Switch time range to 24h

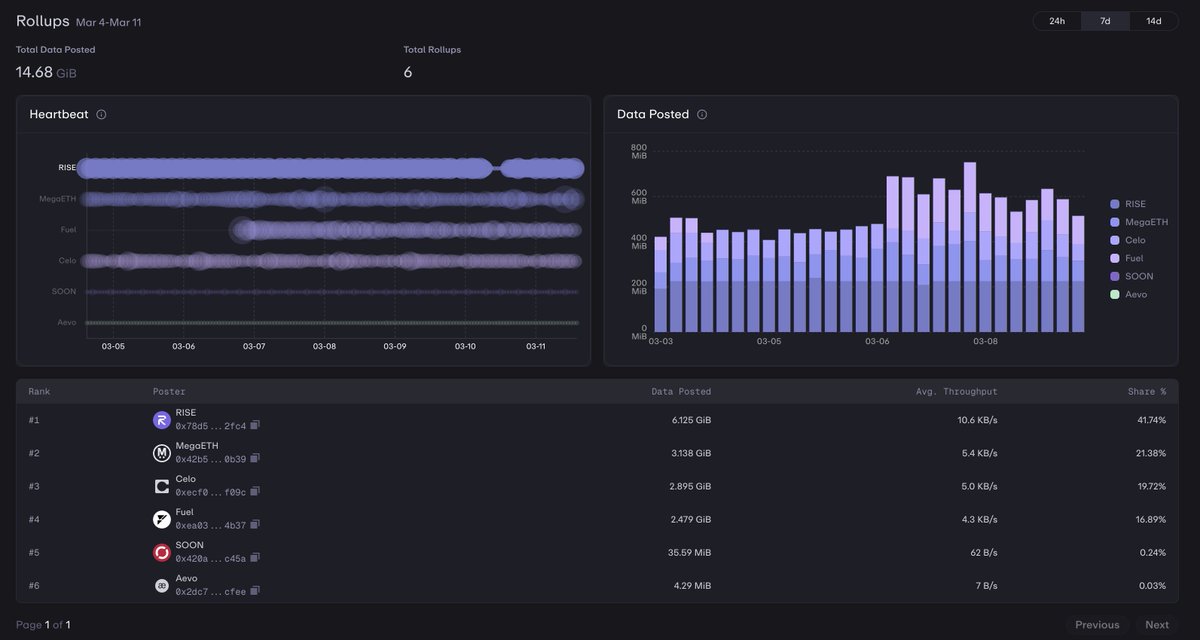point(1057,21)
